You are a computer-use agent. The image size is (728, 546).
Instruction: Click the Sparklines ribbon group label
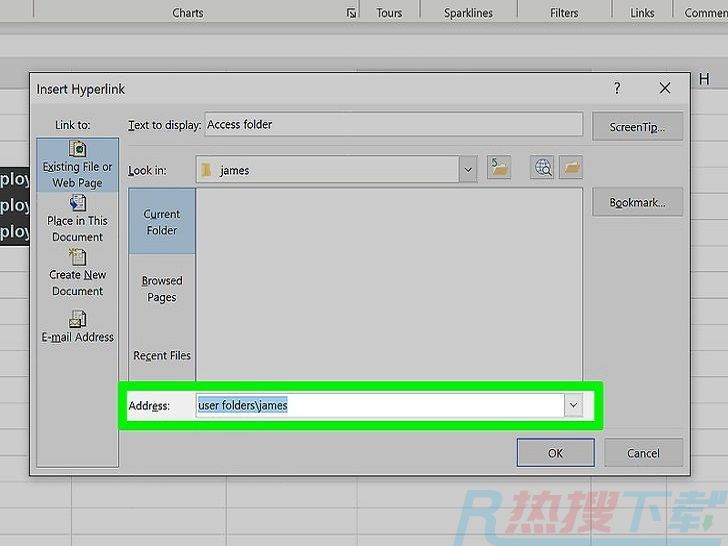(x=468, y=13)
